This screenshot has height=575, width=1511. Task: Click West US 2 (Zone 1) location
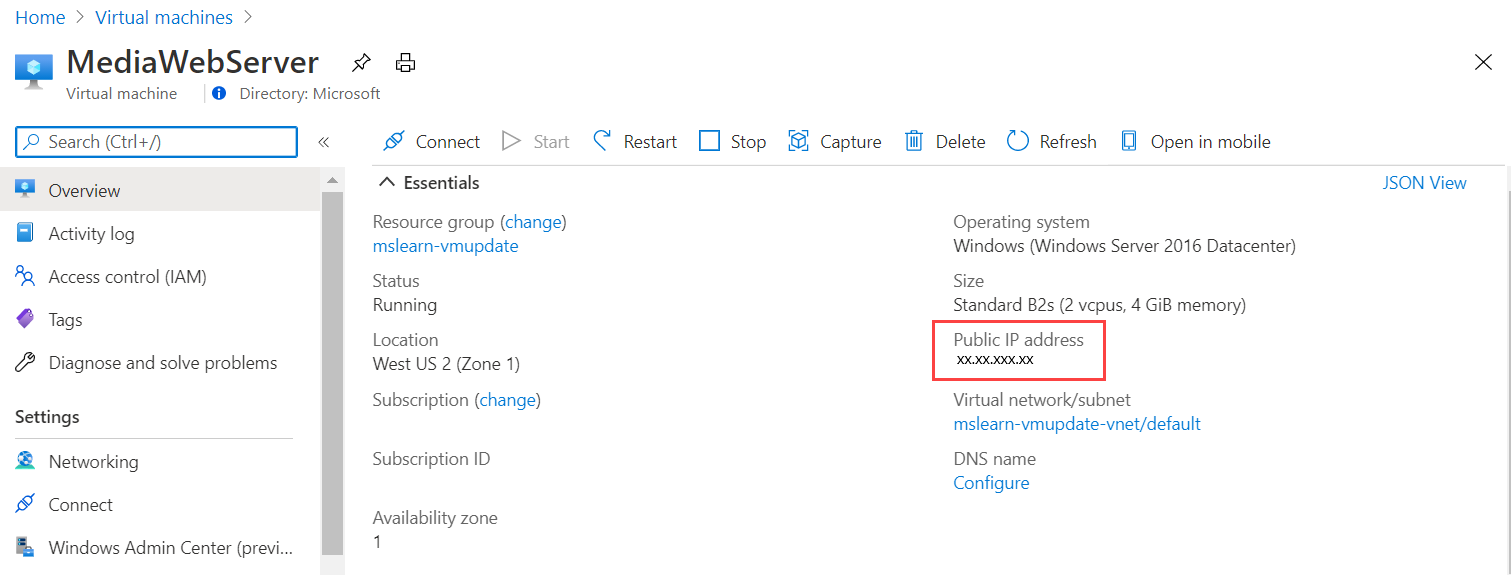coord(446,364)
